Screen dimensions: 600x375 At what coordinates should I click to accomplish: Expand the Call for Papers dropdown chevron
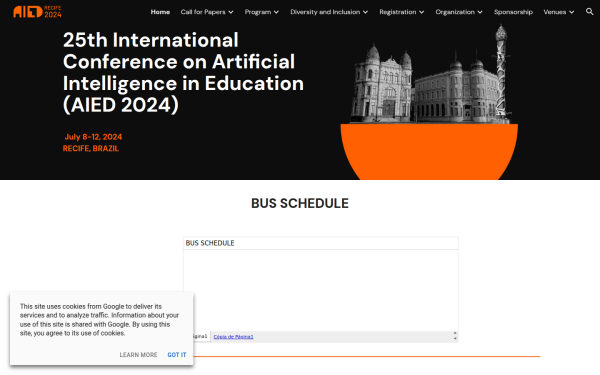(x=231, y=12)
